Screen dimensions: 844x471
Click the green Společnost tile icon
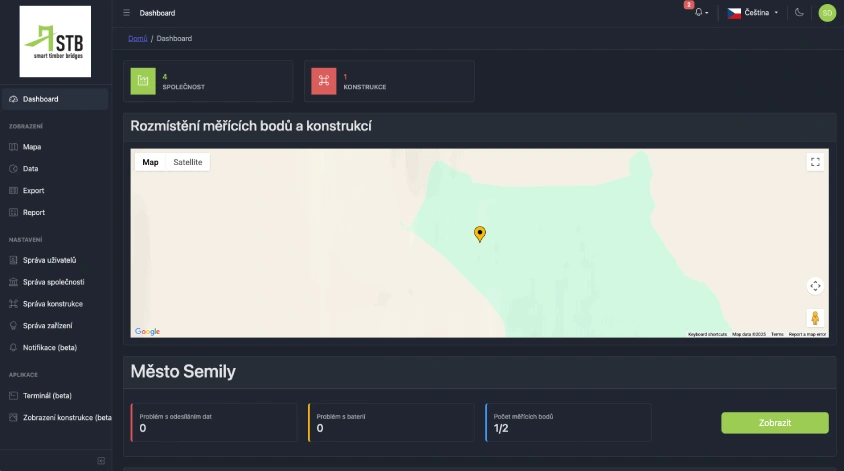click(x=143, y=81)
